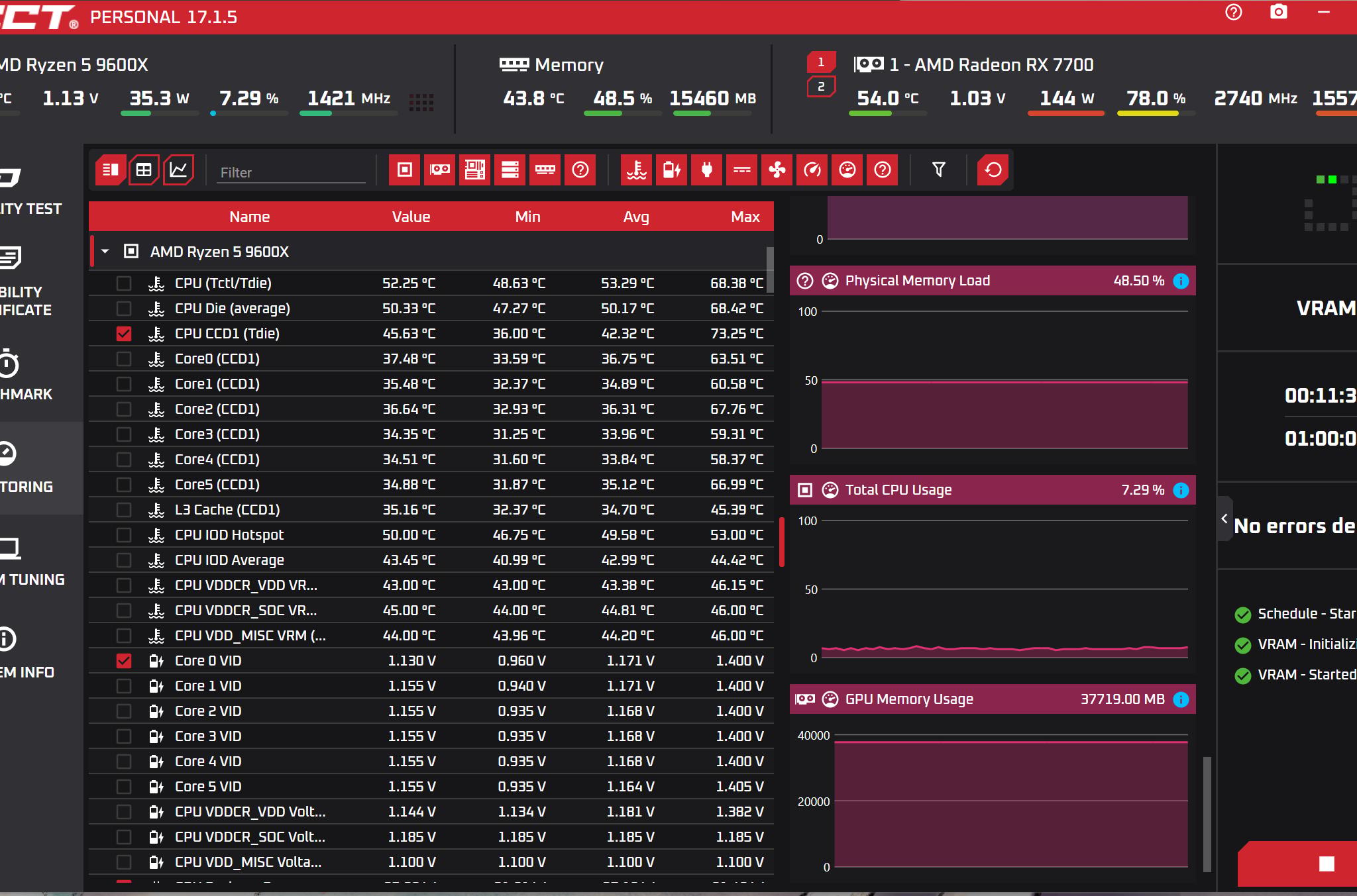Toggle the storage sensor filter icon
Screen dimensions: 1357x896
(x=510, y=170)
